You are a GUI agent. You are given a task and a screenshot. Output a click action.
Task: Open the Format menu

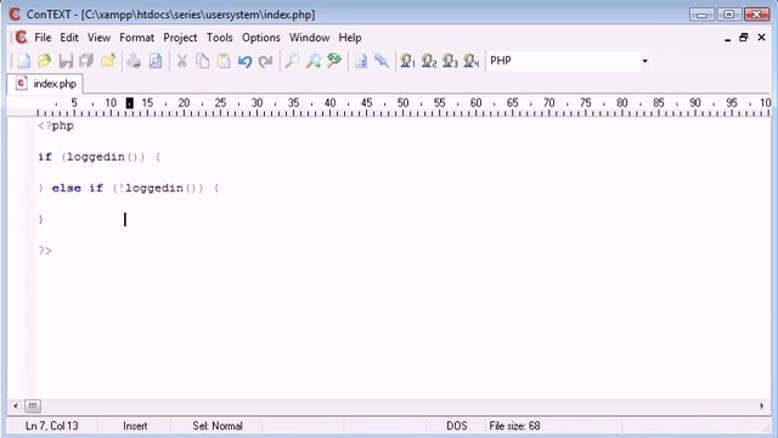pos(136,38)
